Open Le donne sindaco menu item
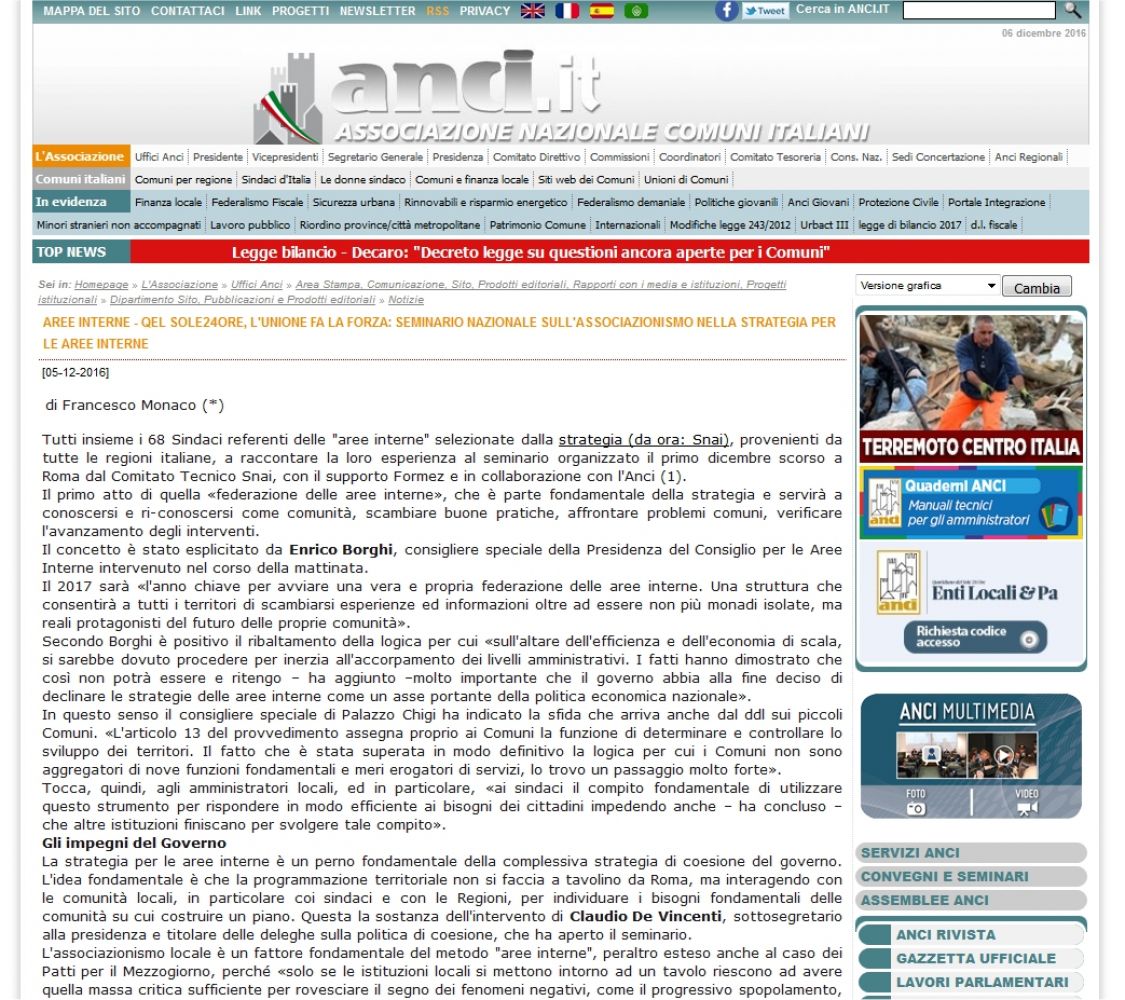1125x1000 pixels. (362, 179)
